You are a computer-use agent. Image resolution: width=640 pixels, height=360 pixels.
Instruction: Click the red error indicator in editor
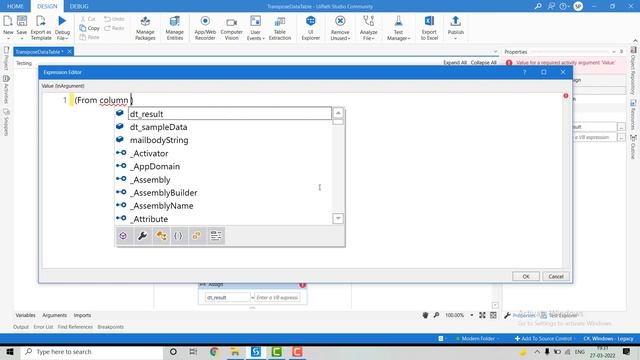tap(566, 96)
